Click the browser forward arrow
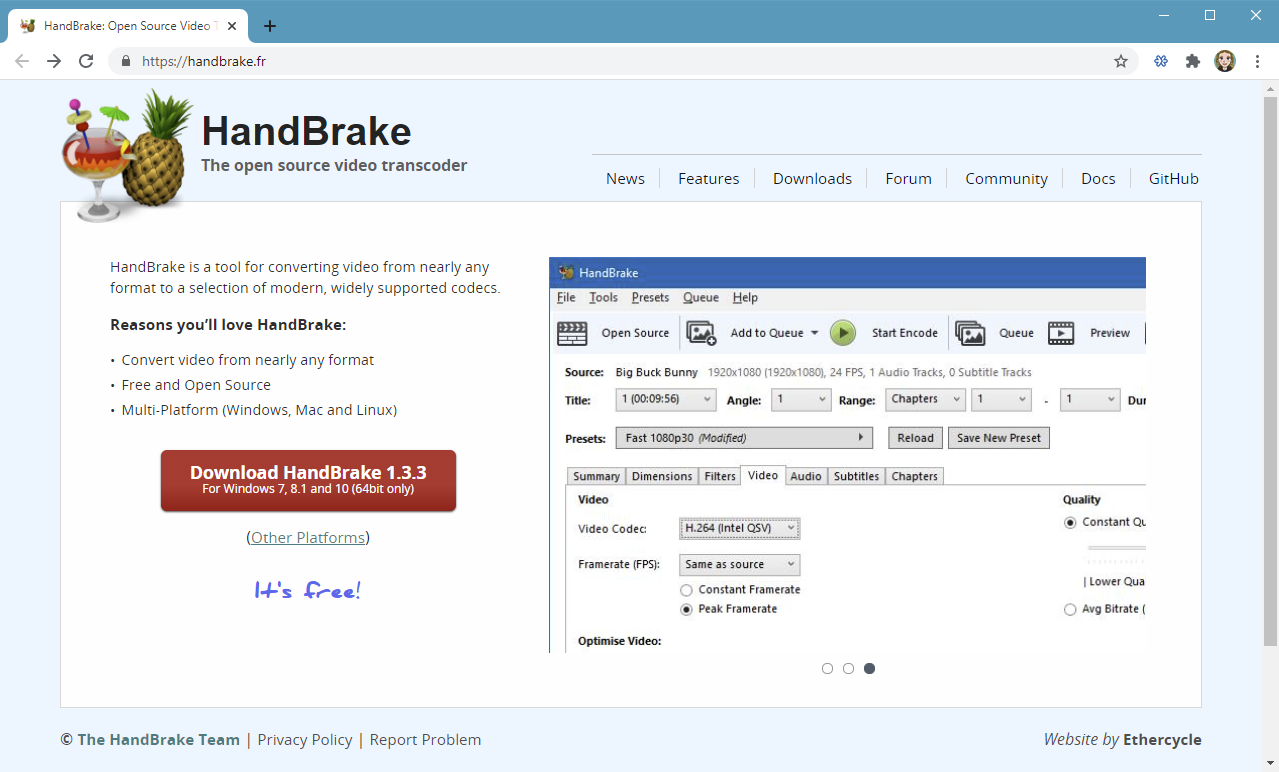 pos(54,61)
